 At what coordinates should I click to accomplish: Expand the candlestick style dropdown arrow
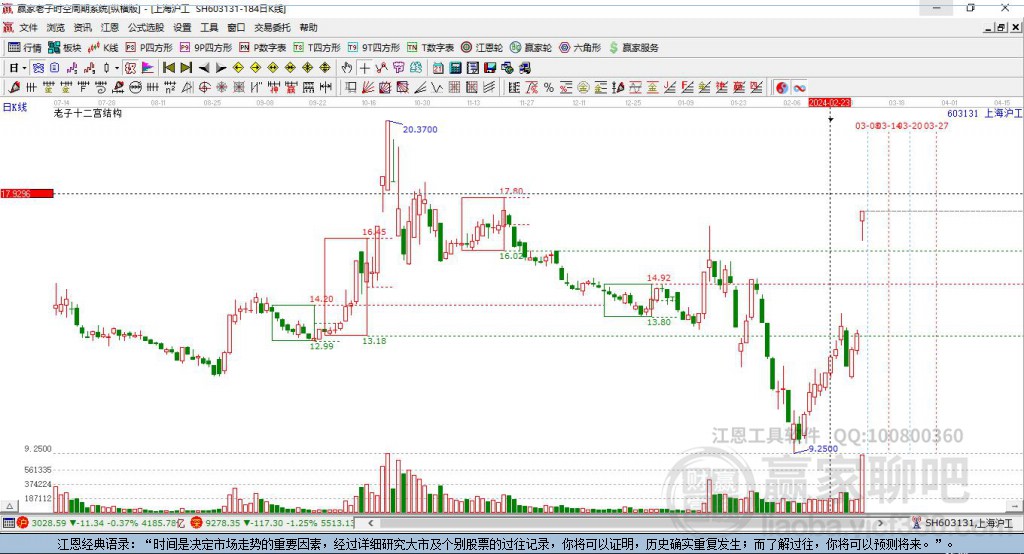click(x=117, y=68)
